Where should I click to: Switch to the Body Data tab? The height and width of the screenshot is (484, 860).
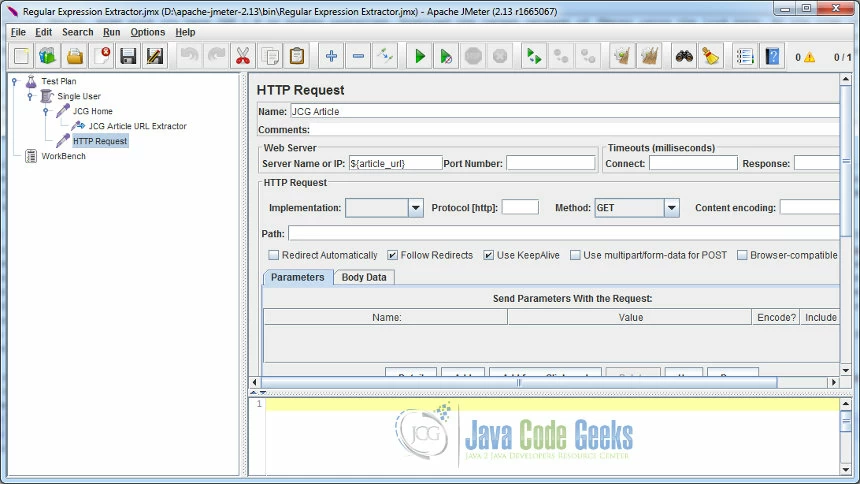(364, 277)
